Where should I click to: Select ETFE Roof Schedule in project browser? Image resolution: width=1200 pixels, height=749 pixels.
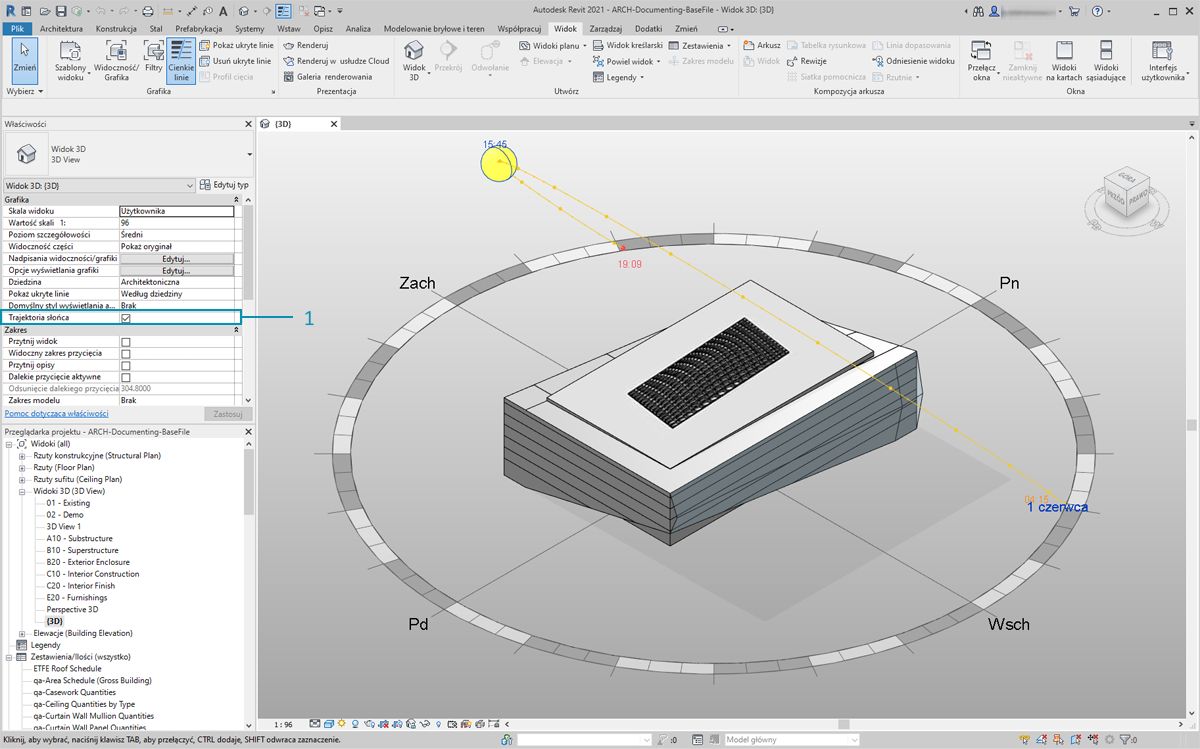tap(68, 669)
